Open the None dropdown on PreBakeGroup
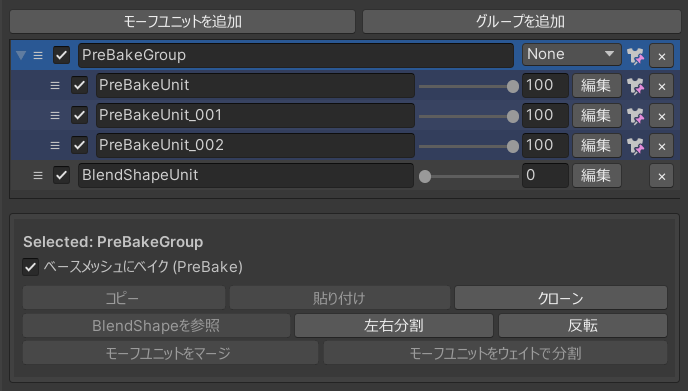This screenshot has height=391, width=688. pos(571,54)
